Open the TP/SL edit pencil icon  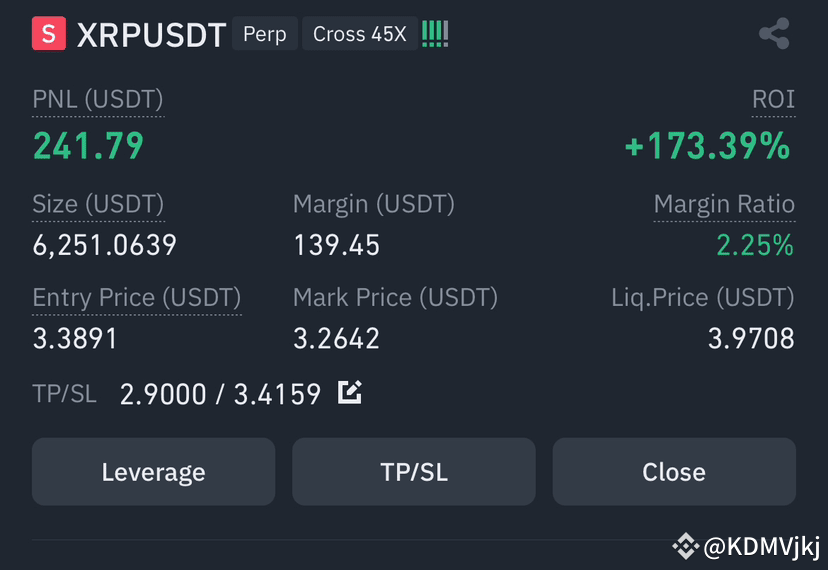(350, 392)
